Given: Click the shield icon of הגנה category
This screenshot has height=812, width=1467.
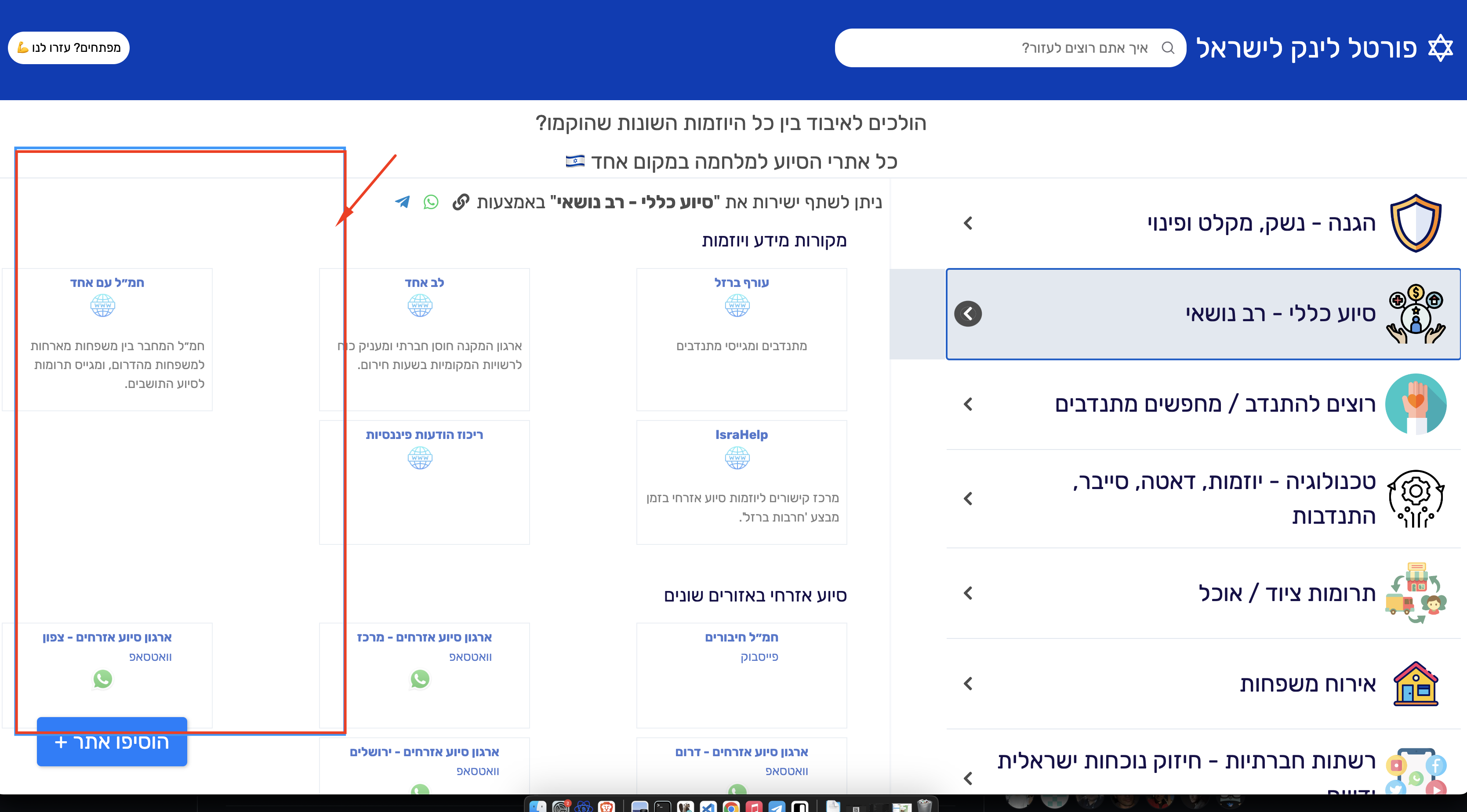Looking at the screenshot, I should pyautogui.click(x=1416, y=223).
